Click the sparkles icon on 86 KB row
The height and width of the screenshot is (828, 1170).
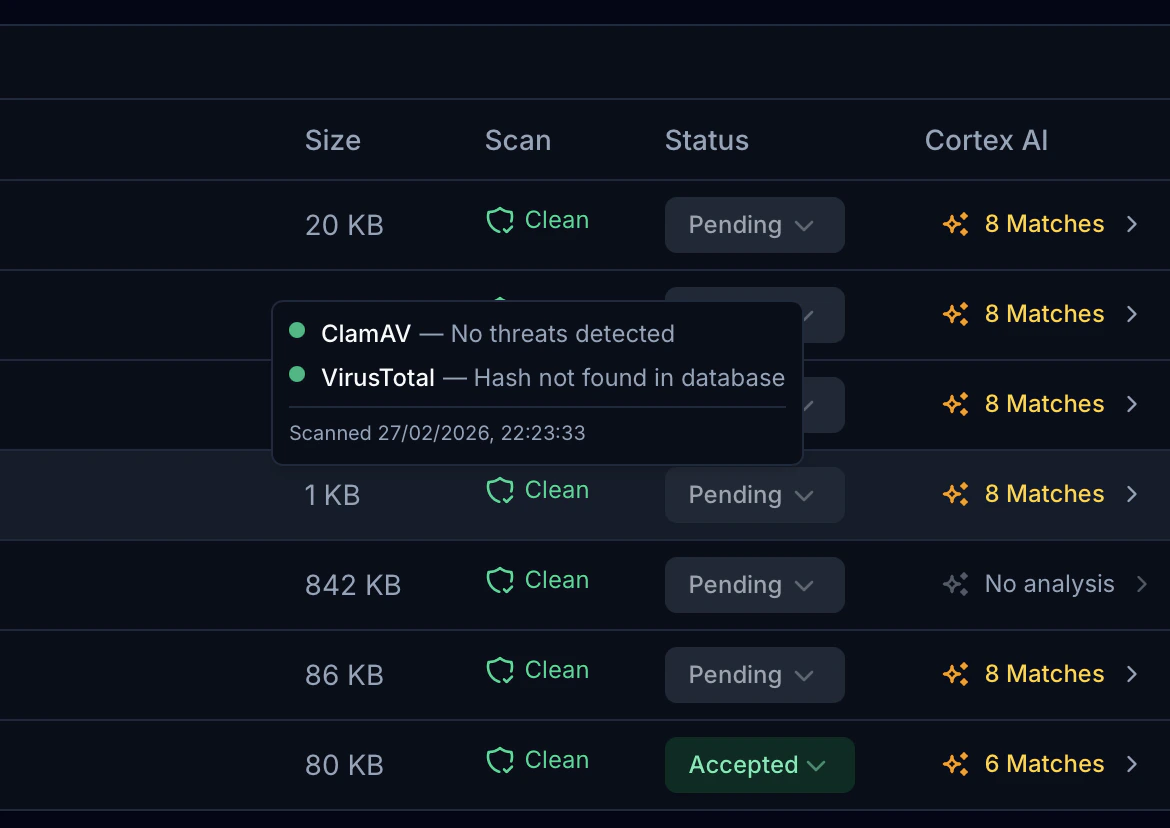[956, 674]
